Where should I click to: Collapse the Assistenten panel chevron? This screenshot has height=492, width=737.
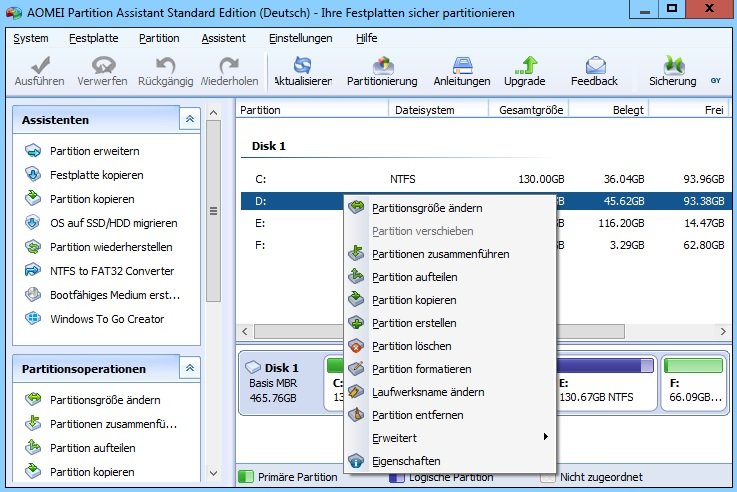(x=190, y=119)
